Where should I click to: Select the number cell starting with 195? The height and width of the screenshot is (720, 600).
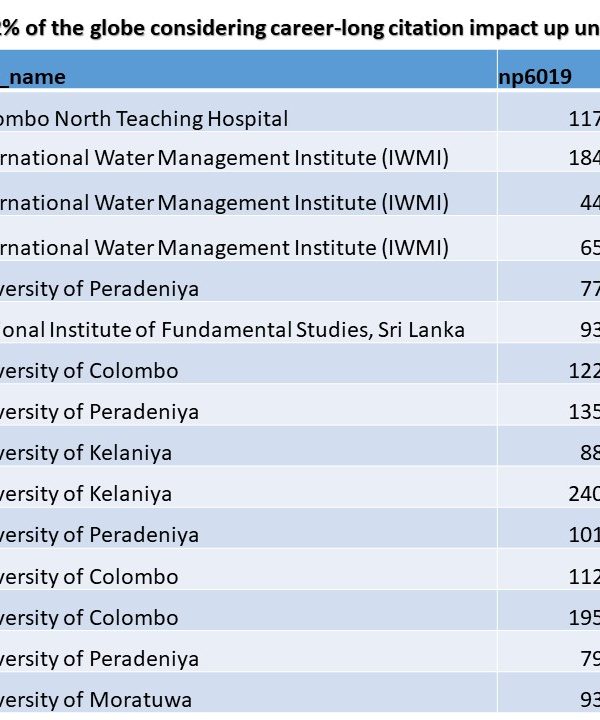pyautogui.click(x=583, y=617)
